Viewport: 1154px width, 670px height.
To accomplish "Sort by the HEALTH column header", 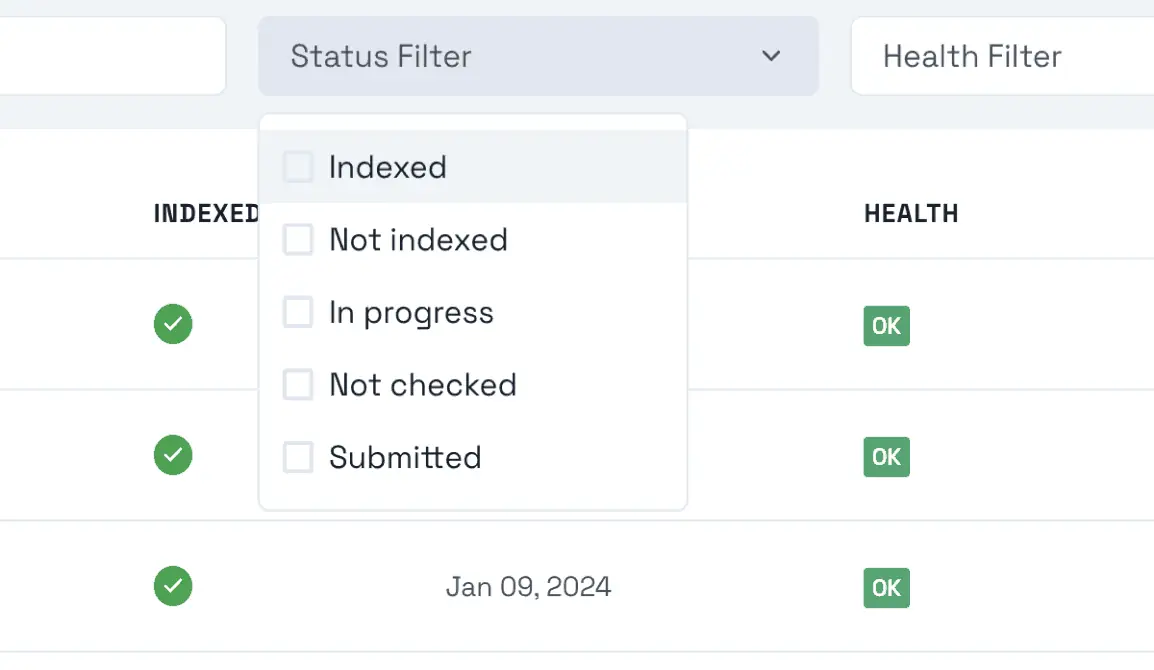I will click(911, 212).
